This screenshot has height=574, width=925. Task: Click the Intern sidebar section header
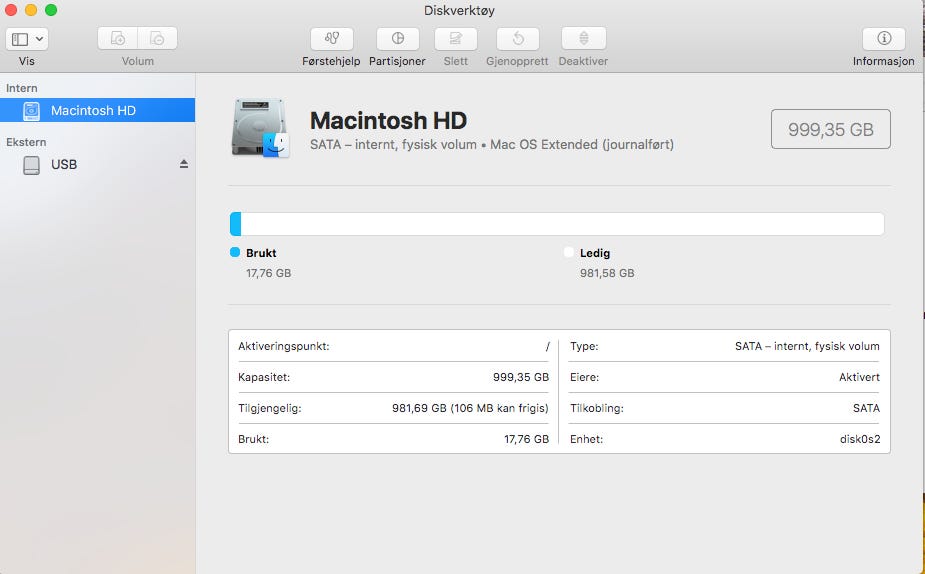point(22,88)
